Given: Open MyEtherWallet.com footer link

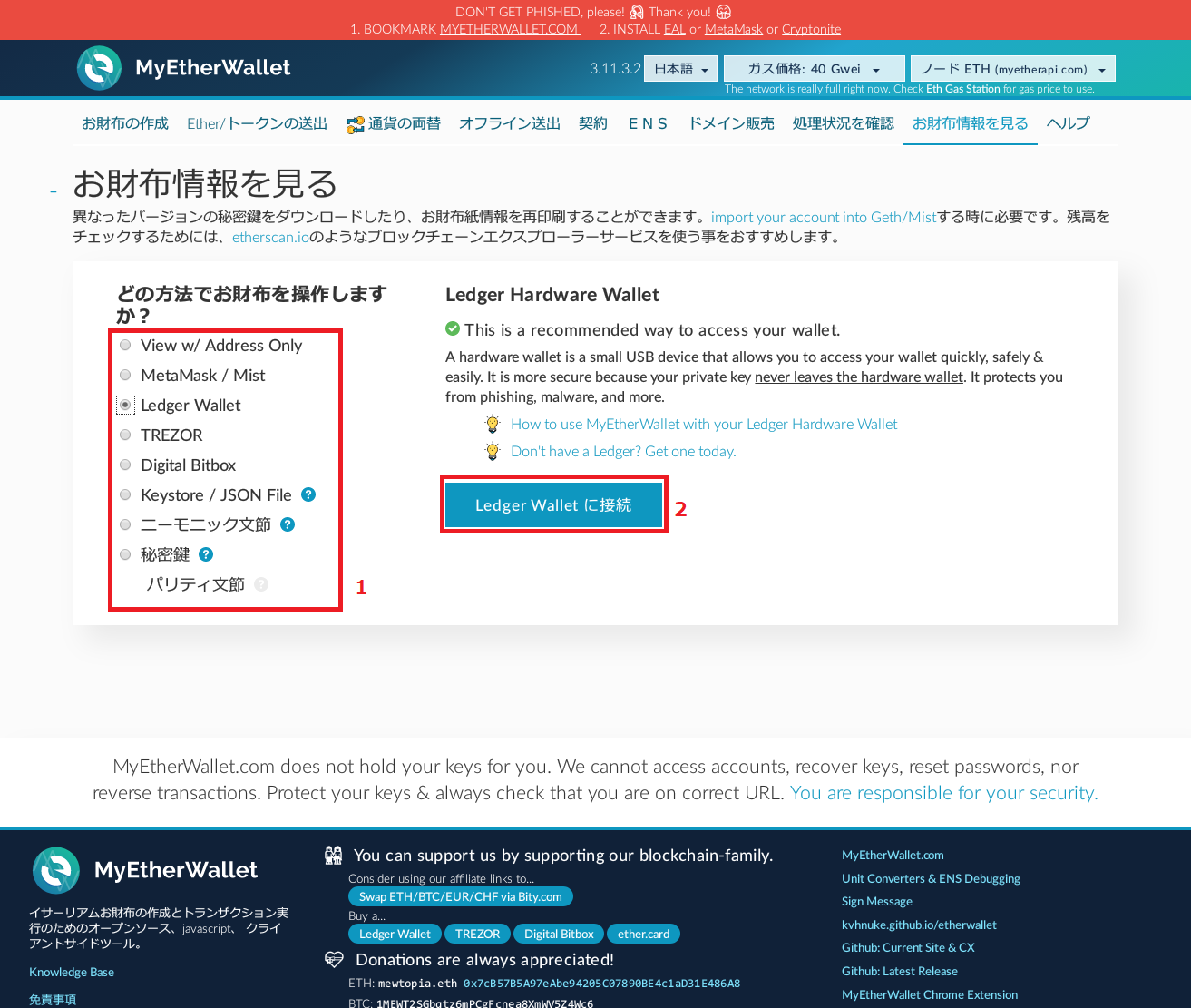Looking at the screenshot, I should pyautogui.click(x=893, y=855).
